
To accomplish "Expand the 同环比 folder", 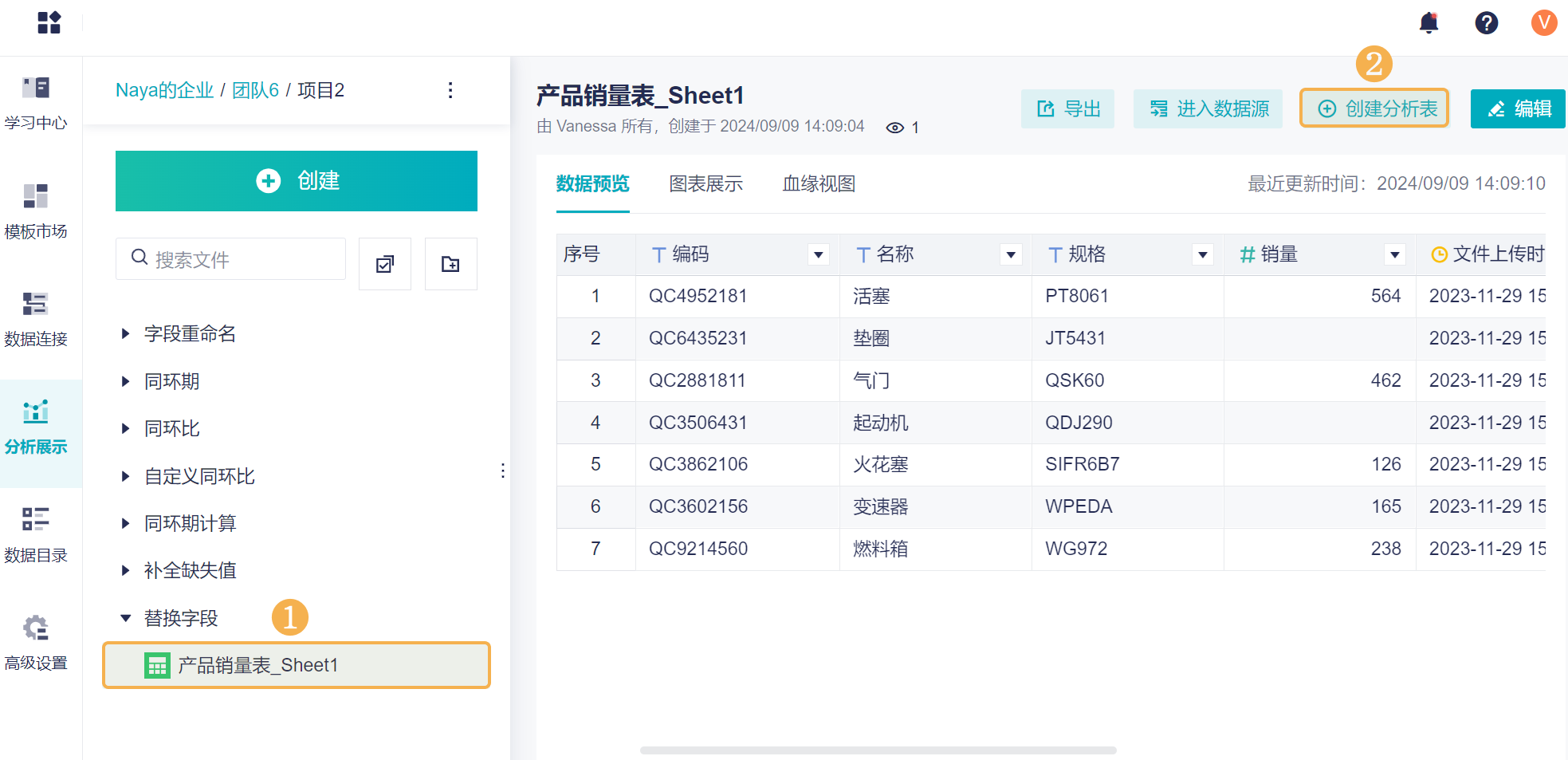I will coord(125,428).
